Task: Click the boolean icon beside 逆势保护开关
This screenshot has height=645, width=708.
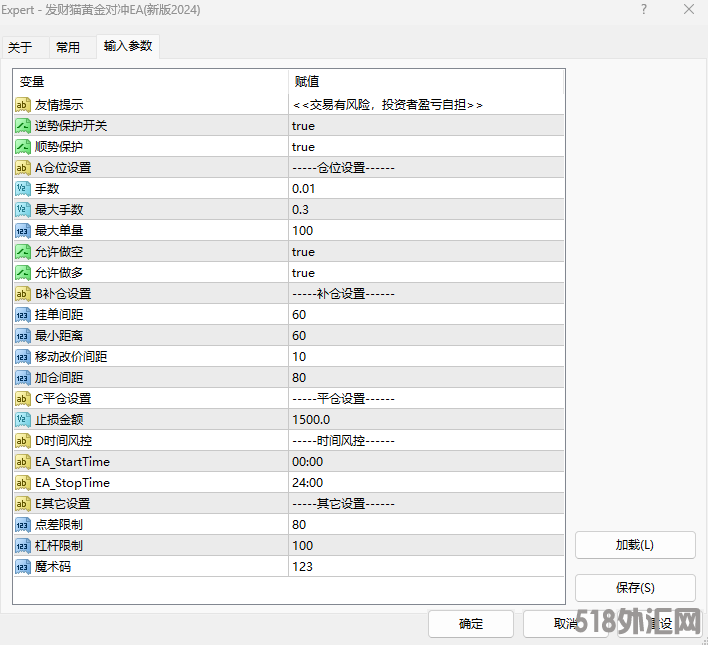Action: pos(23,126)
